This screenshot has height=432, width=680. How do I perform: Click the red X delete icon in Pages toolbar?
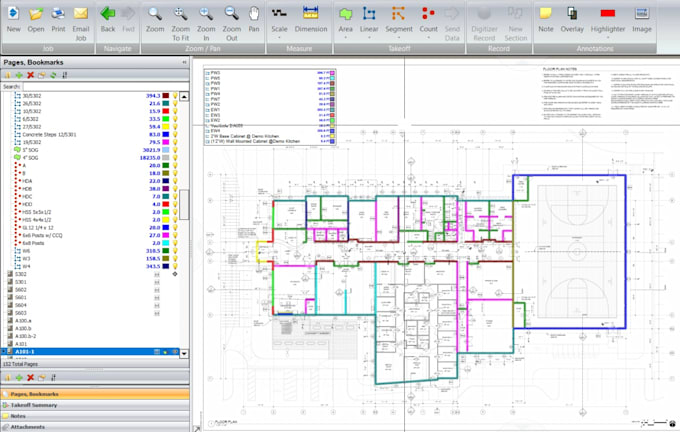pyautogui.click(x=30, y=75)
